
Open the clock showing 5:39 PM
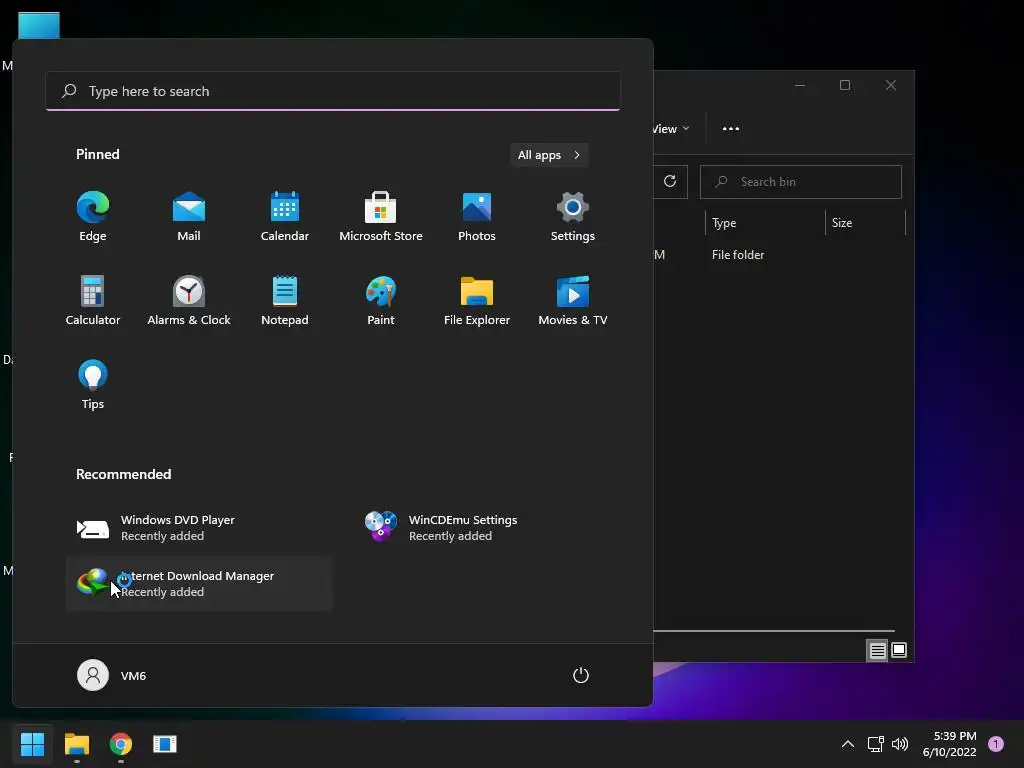click(950, 744)
